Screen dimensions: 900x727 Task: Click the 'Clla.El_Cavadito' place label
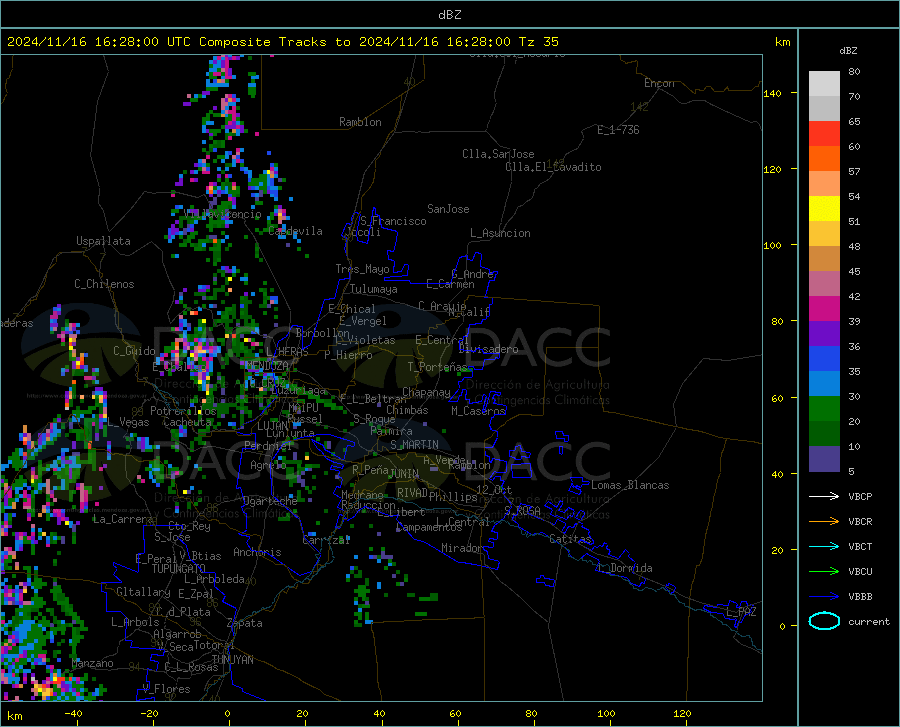553,167
